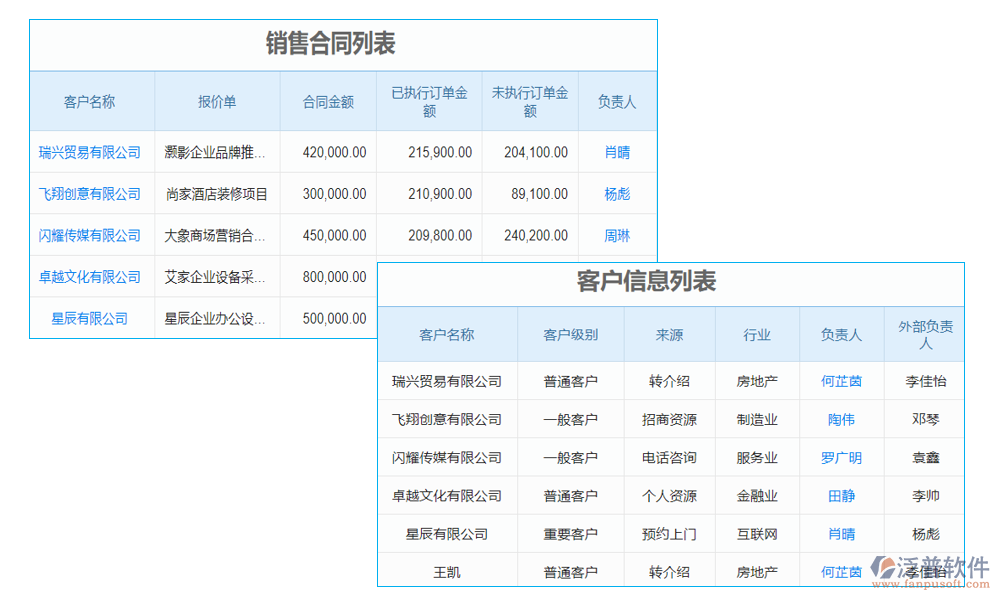Viewport: 1000px width, 600px height.
Task: Click responsible person 肖晴 in contract list
Action: (x=616, y=152)
